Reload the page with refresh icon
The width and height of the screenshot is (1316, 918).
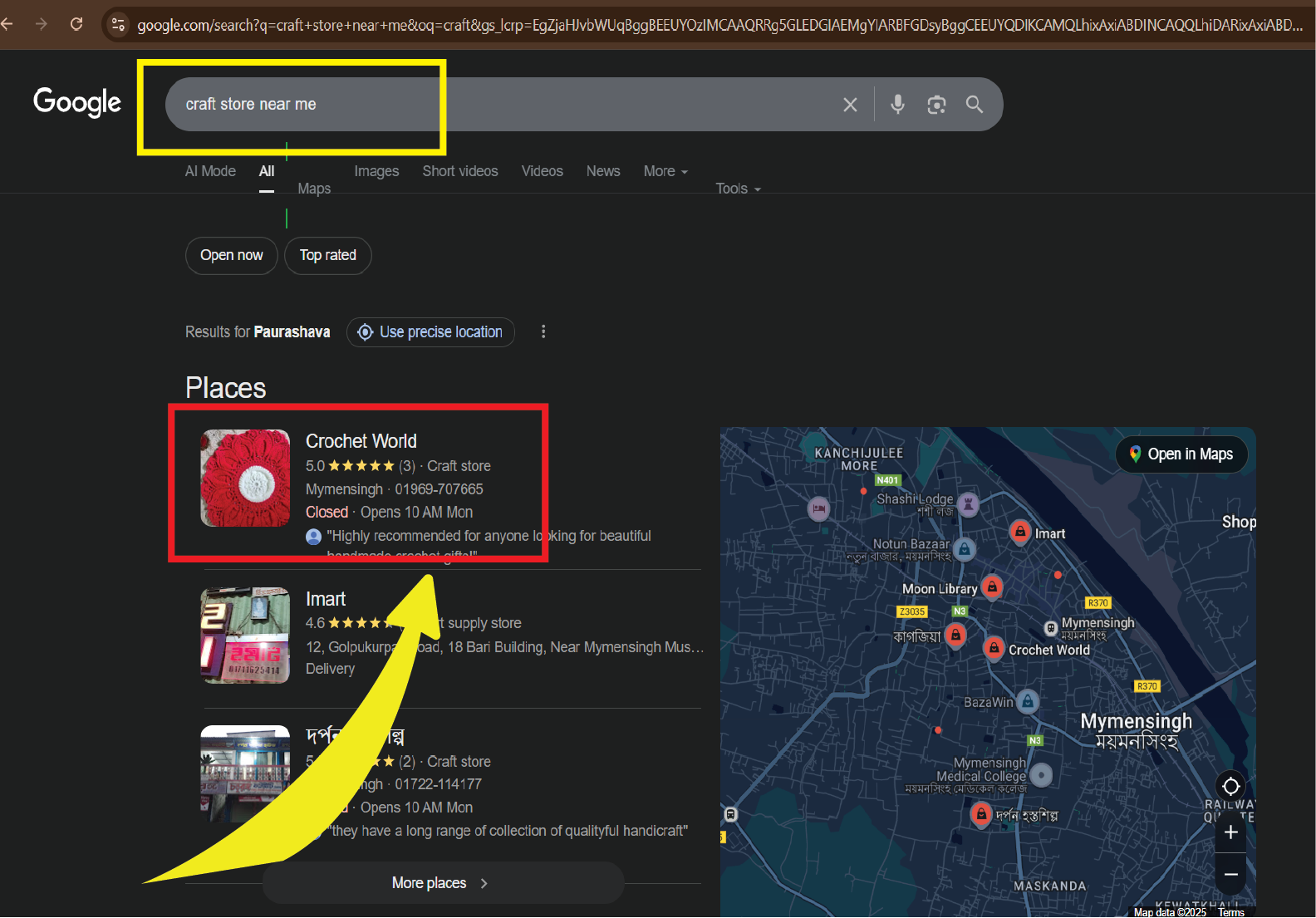tap(76, 24)
